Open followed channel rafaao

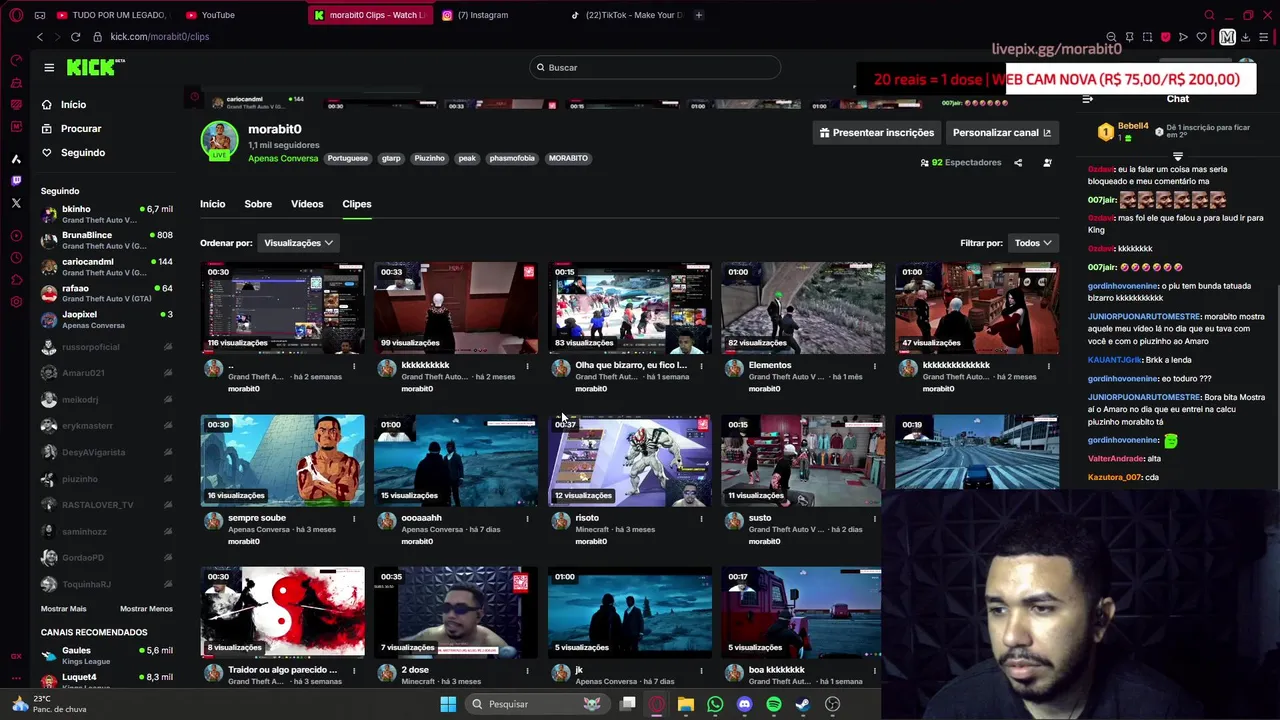106,293
